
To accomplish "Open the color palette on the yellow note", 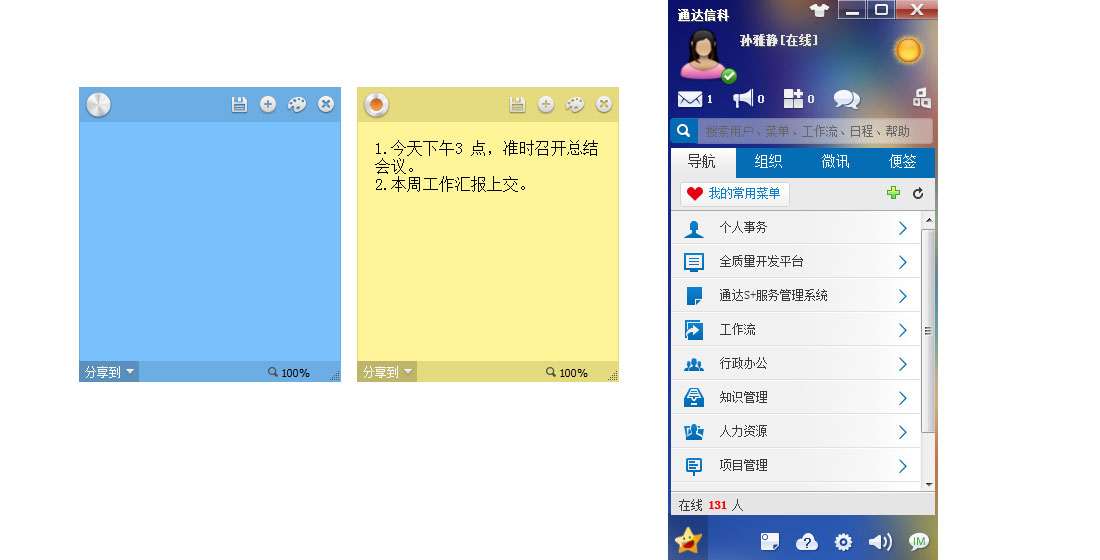I will click(x=575, y=104).
